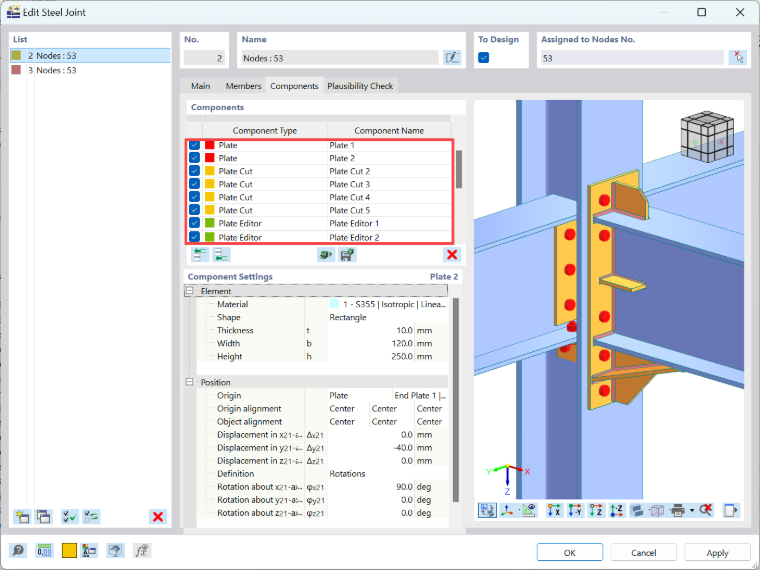Open the Plausibility Check tab

click(x=360, y=86)
